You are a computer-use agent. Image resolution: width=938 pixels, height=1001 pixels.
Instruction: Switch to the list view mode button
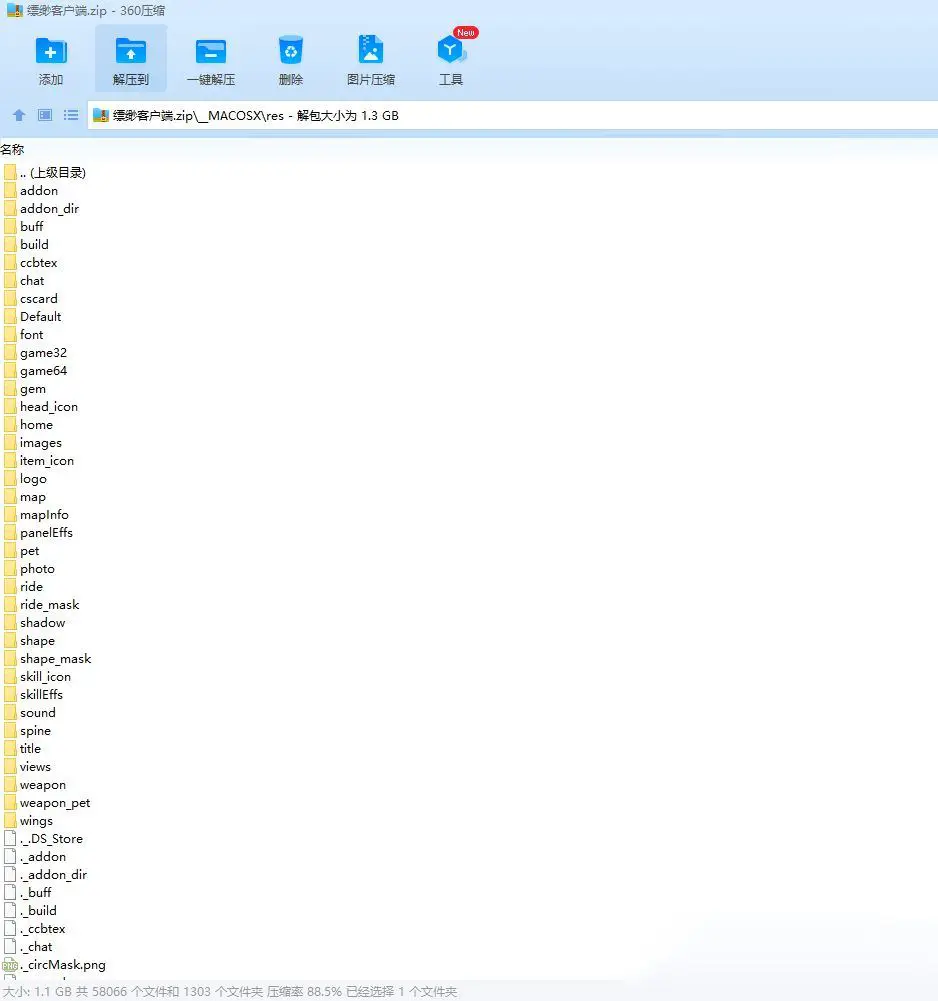[71, 115]
